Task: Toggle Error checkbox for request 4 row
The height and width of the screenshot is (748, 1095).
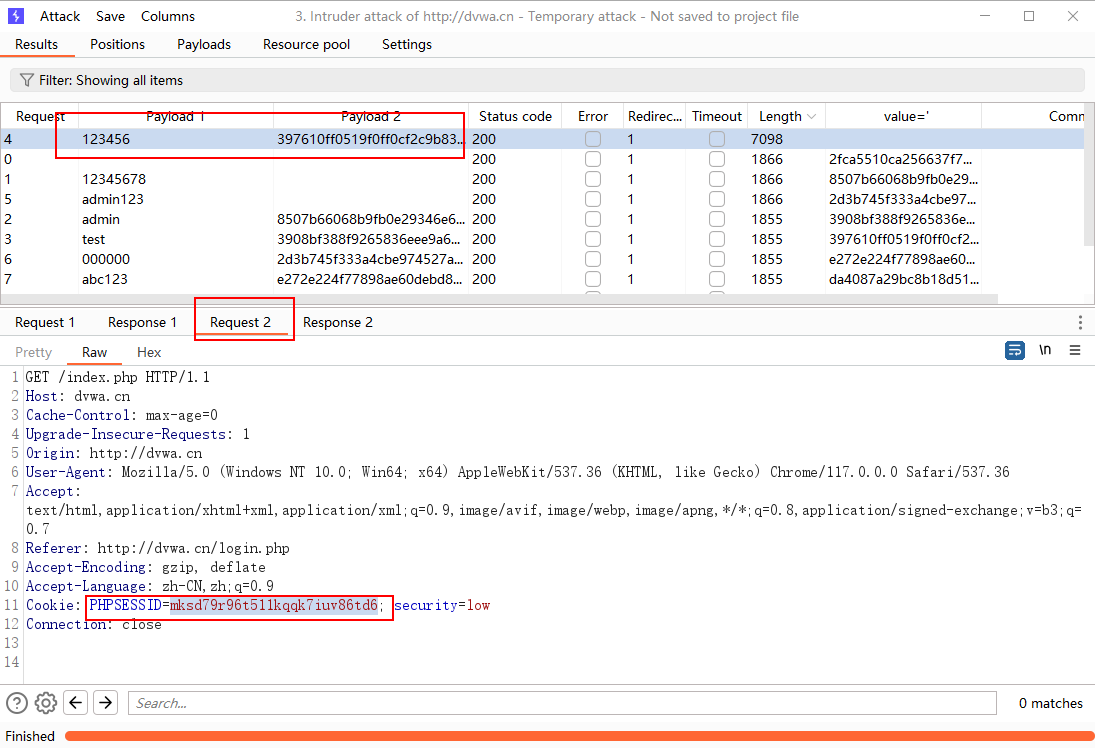Action: pyautogui.click(x=593, y=139)
